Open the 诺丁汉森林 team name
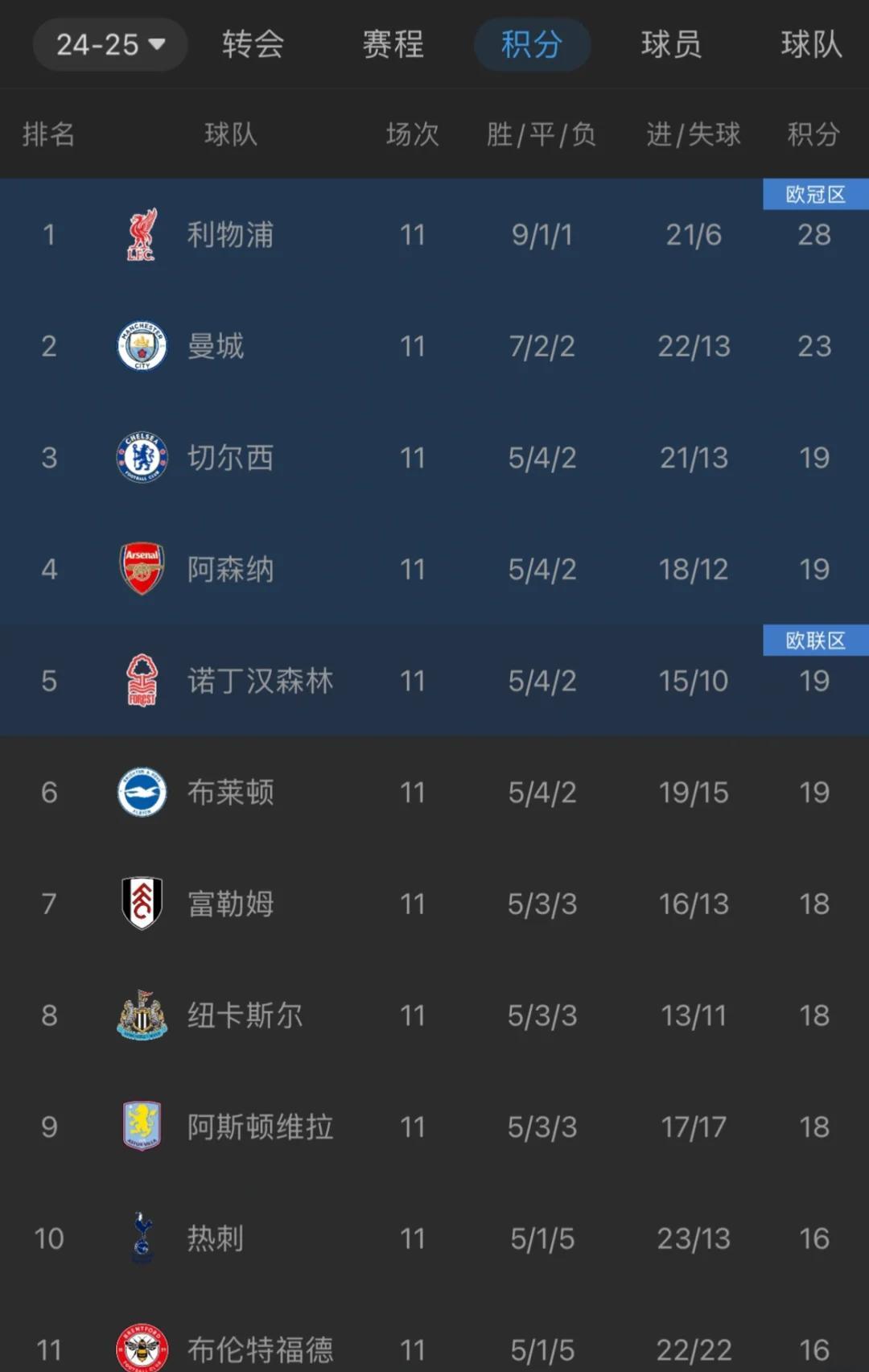The width and height of the screenshot is (869, 1372). 260,681
